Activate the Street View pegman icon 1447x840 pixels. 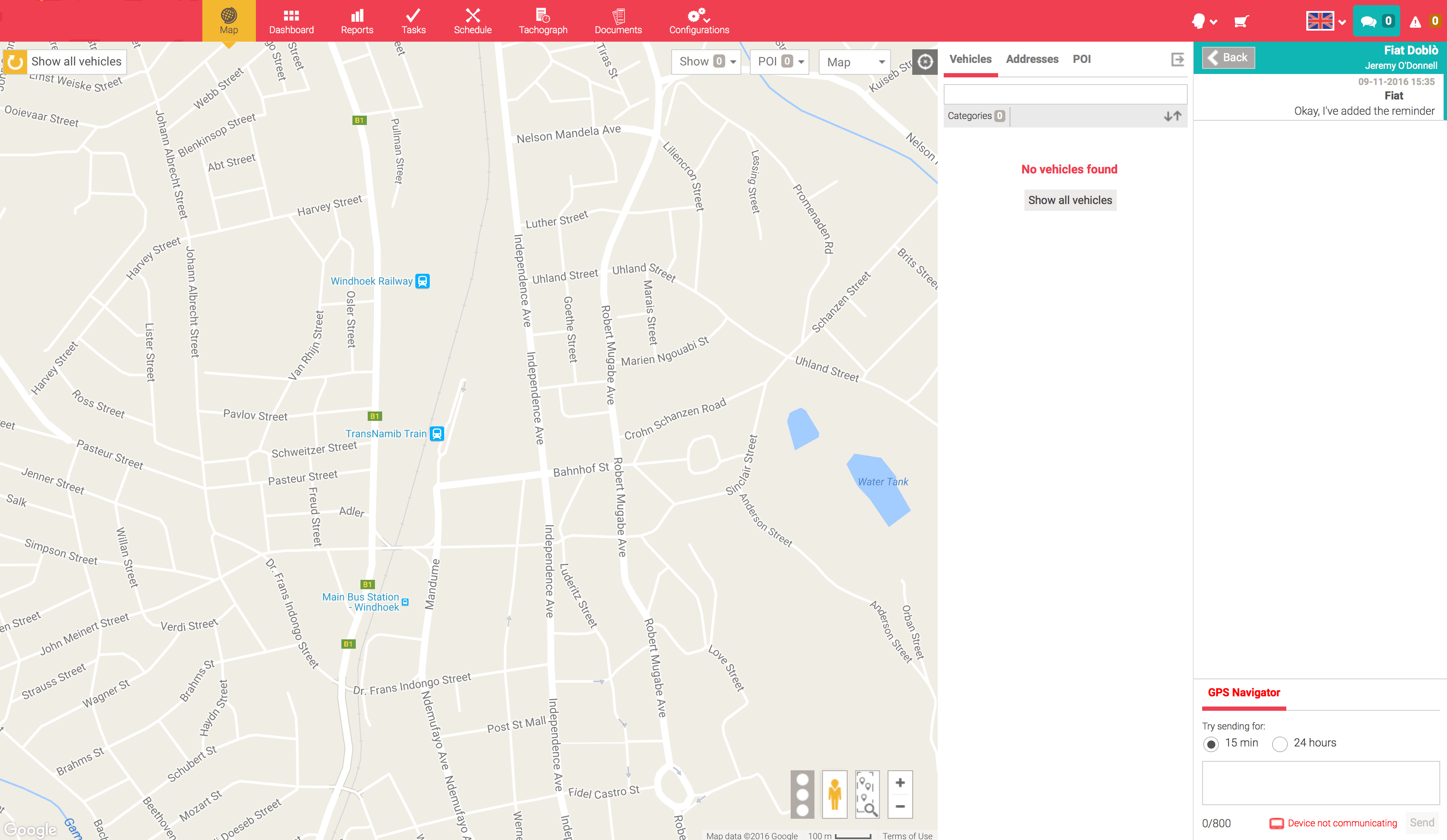(x=834, y=795)
